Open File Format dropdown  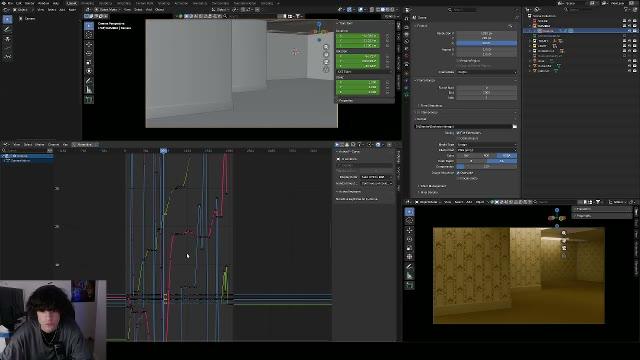point(487,150)
